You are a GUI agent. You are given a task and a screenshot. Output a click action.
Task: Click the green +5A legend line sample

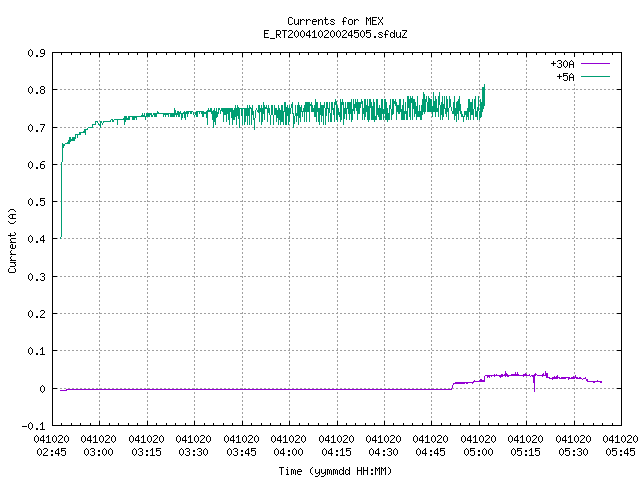[x=595, y=76]
